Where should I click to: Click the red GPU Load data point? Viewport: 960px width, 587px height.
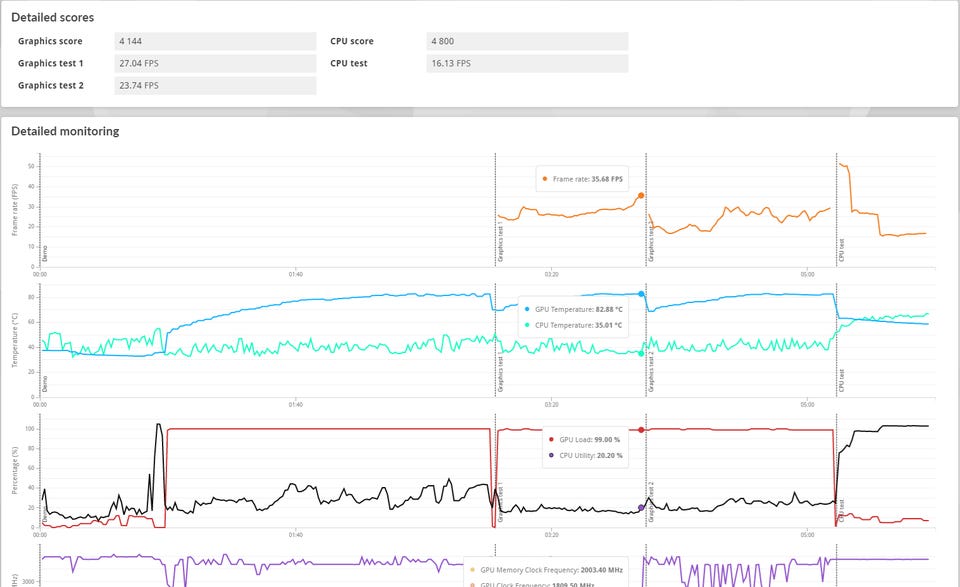641,430
